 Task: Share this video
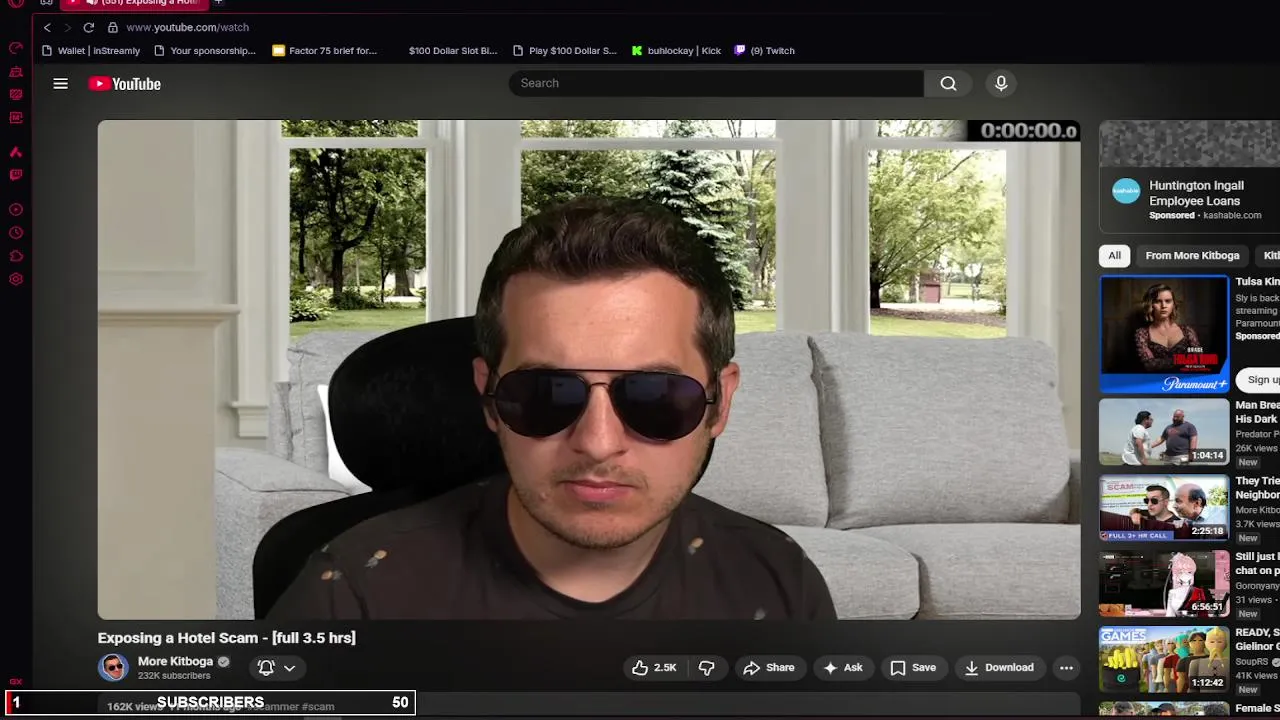point(768,668)
